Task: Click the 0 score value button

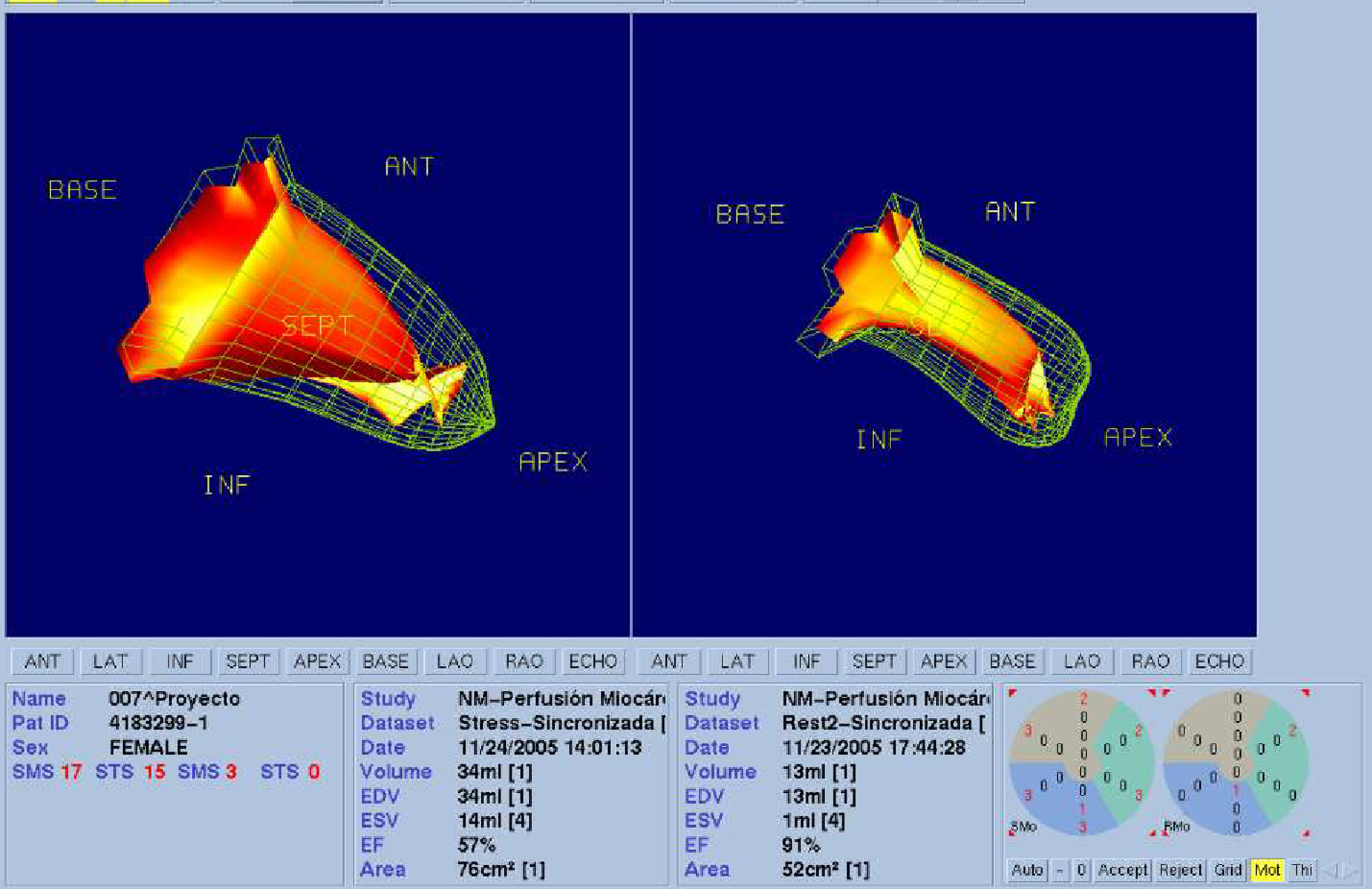Action: coord(1081,870)
